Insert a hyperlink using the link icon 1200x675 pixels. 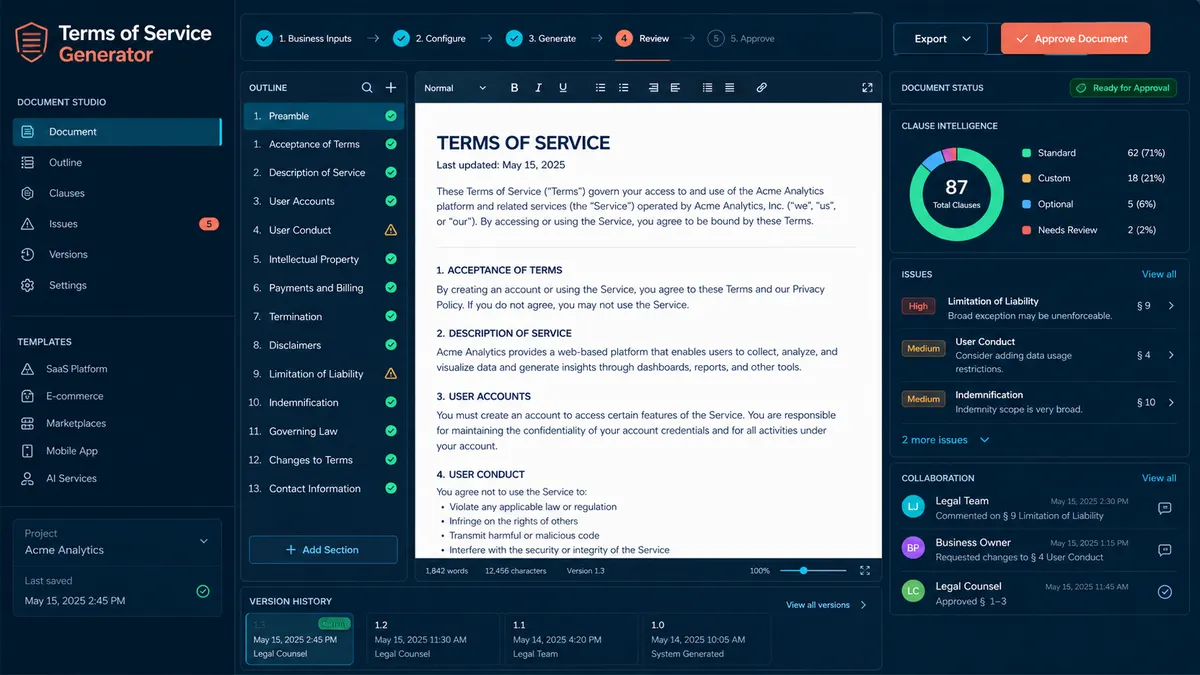tap(761, 88)
